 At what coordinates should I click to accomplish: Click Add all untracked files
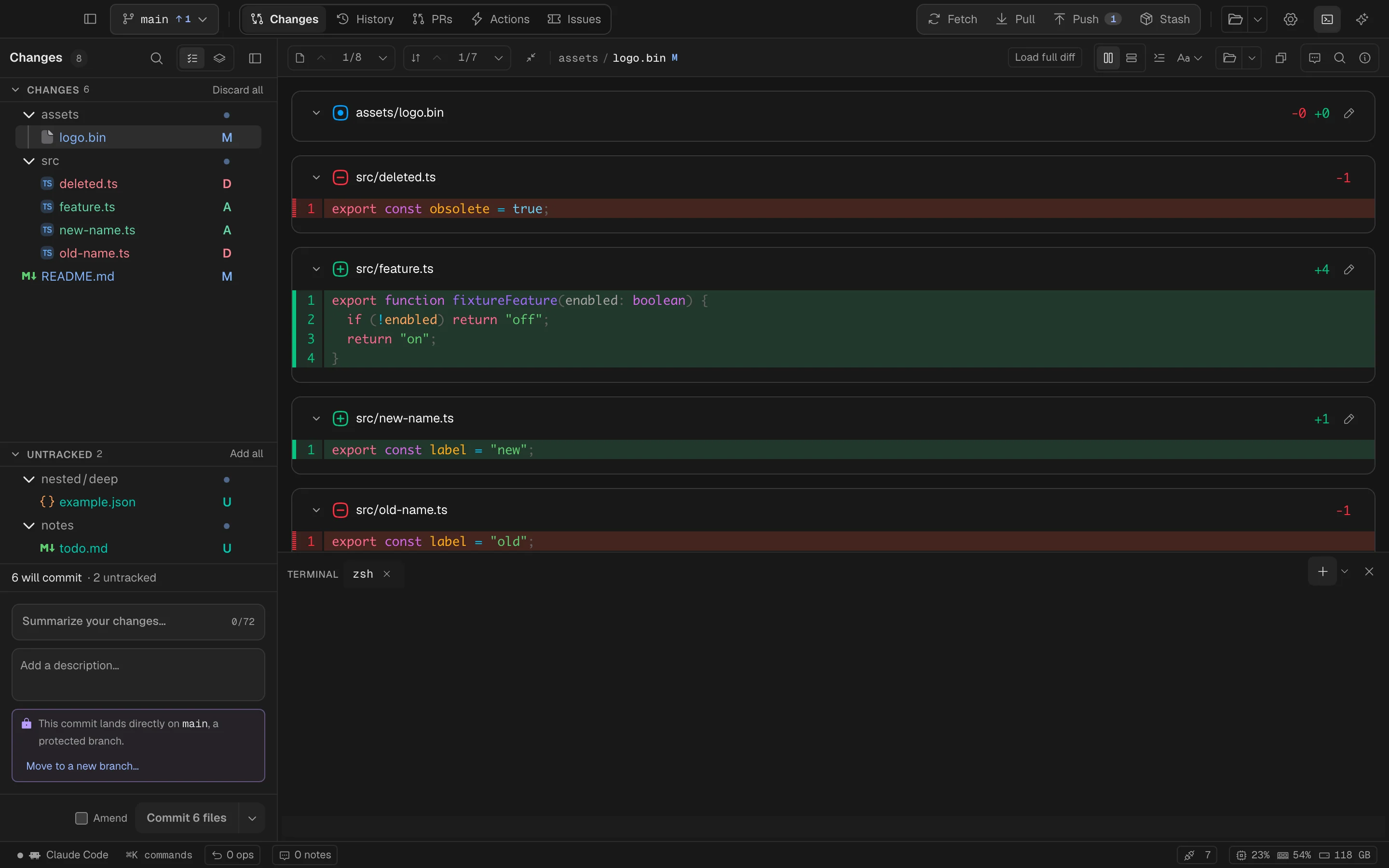click(246, 453)
